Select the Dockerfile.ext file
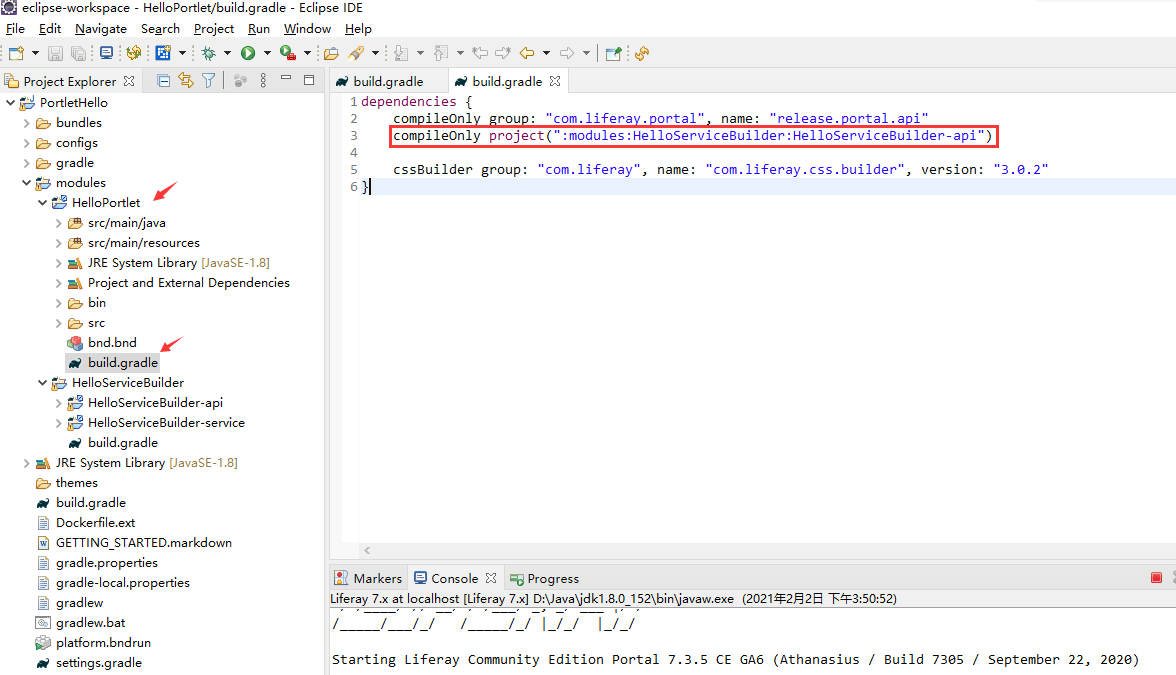Screen dimensions: 1176x675 tap(95, 523)
